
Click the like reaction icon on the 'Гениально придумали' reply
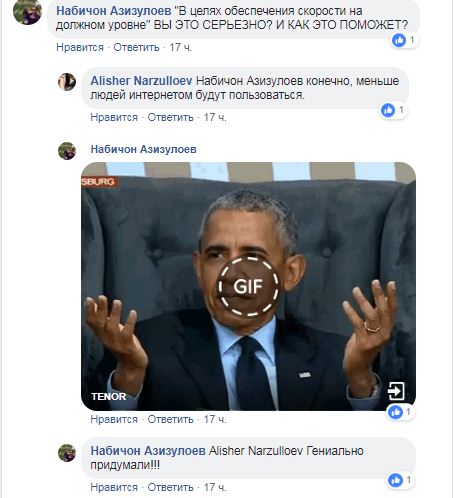[396, 480]
